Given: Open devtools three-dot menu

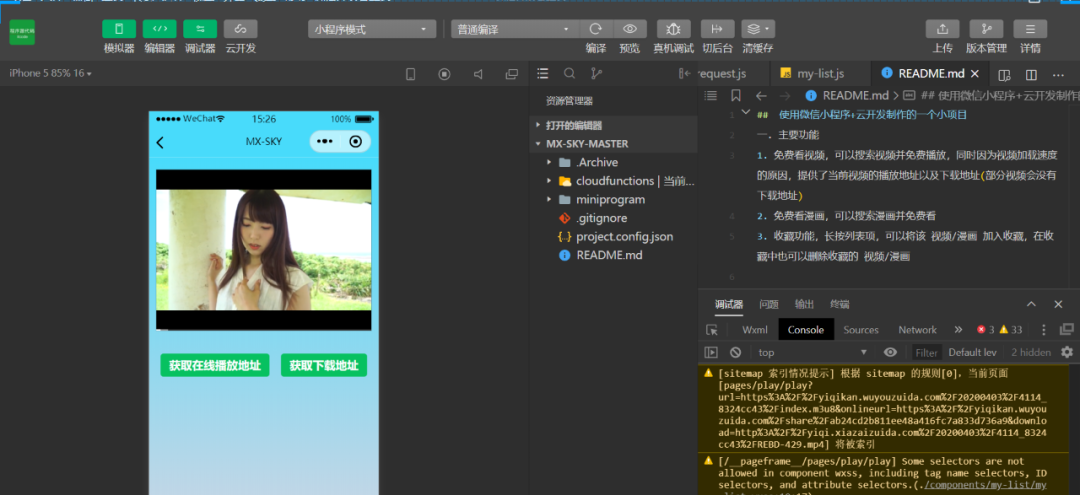Looking at the screenshot, I should pyautogui.click(x=1043, y=330).
